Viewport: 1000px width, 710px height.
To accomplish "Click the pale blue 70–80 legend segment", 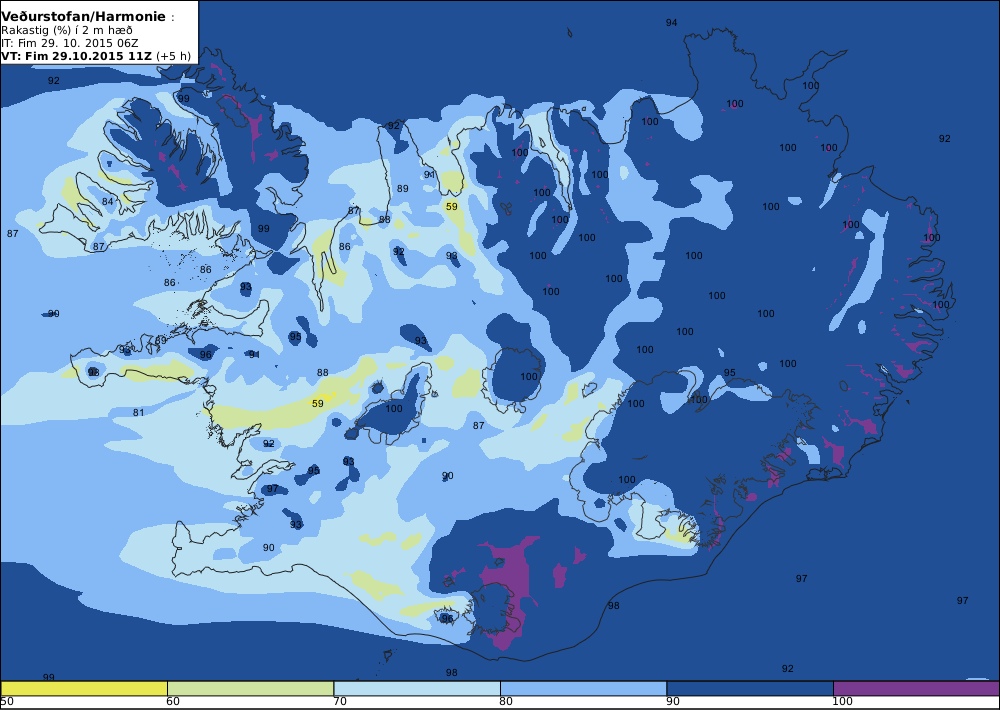I will click(417, 688).
